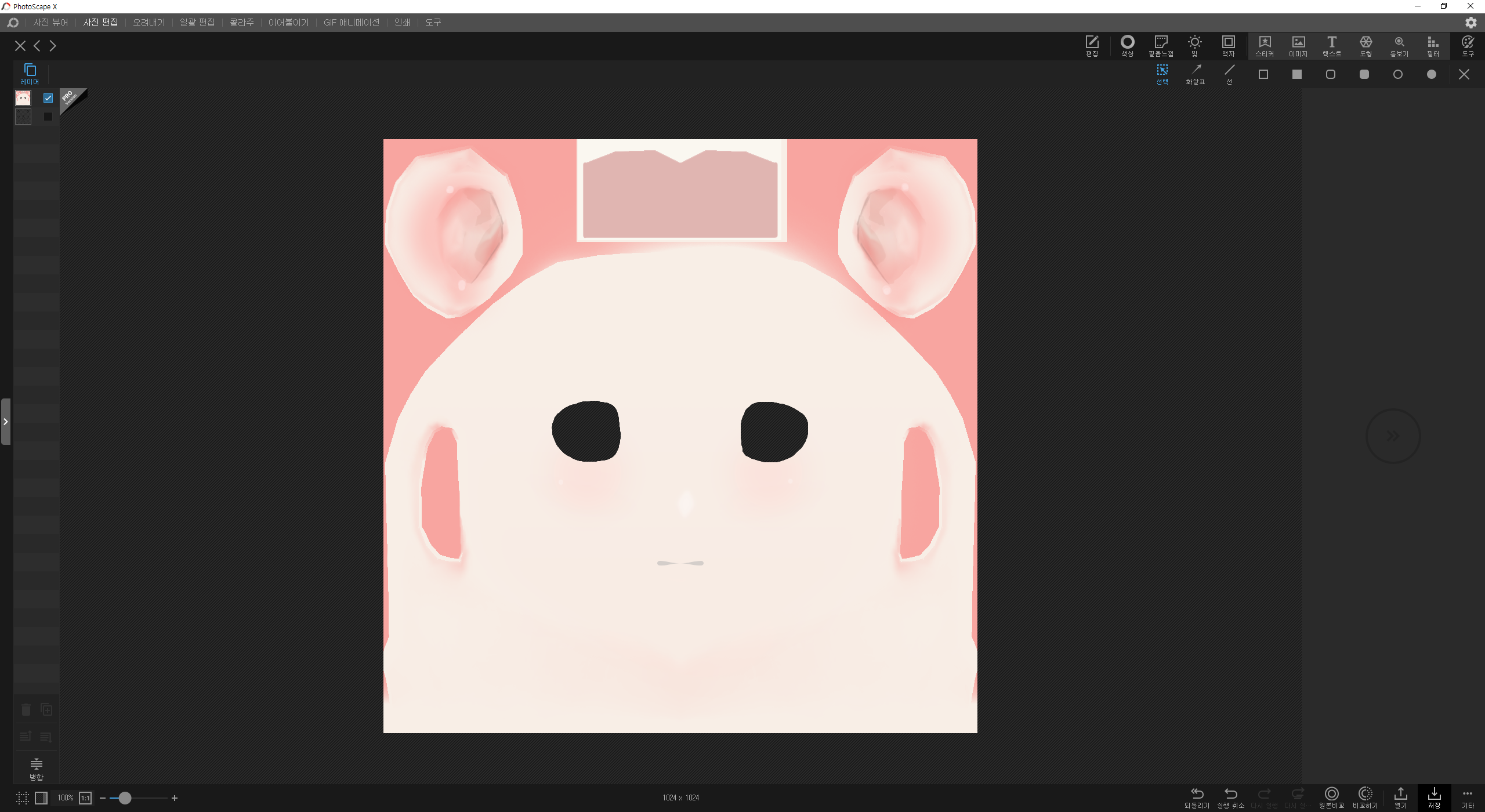Viewport: 1485px width, 812px height.
Task: Select the 텍스트 (Text) tool
Action: tap(1332, 46)
